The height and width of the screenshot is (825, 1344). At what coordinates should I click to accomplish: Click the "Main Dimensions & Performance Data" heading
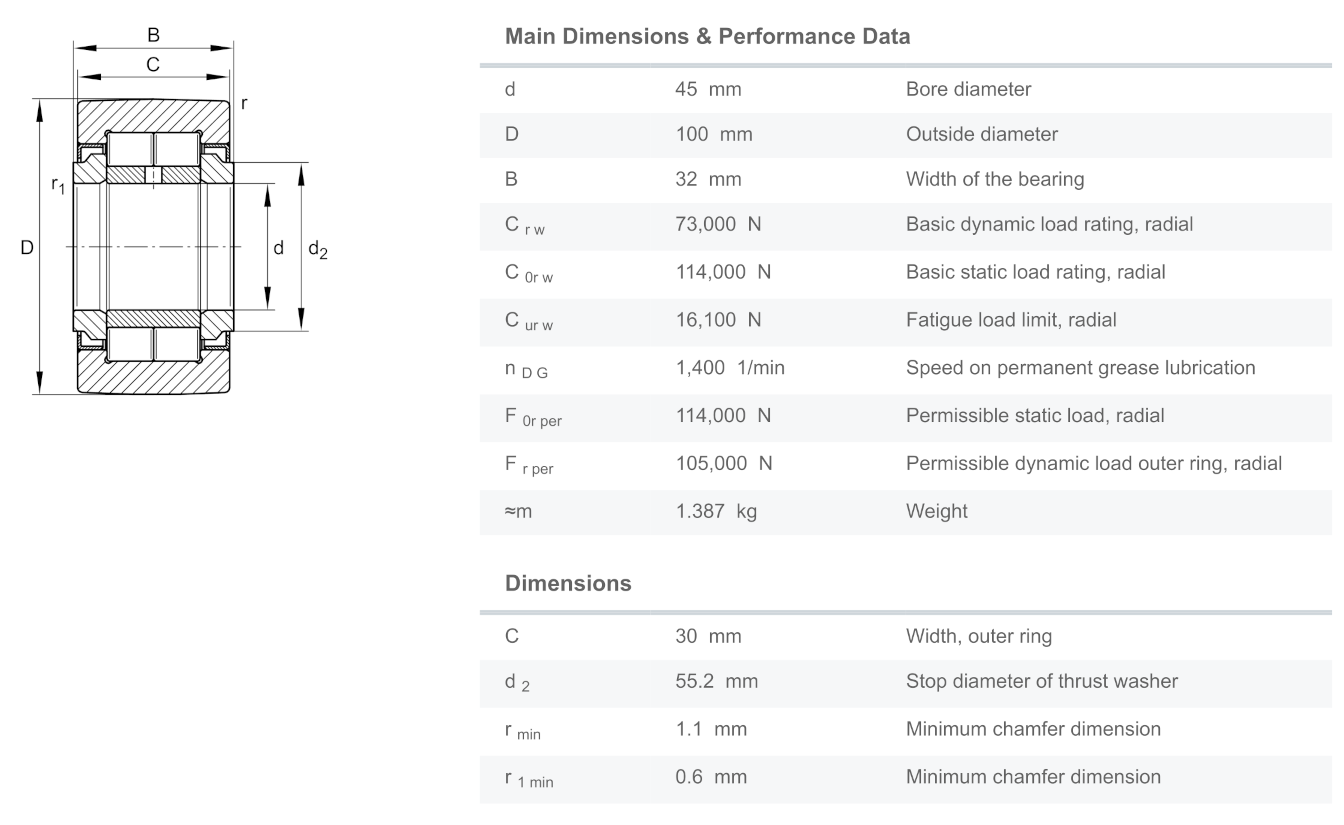(707, 37)
